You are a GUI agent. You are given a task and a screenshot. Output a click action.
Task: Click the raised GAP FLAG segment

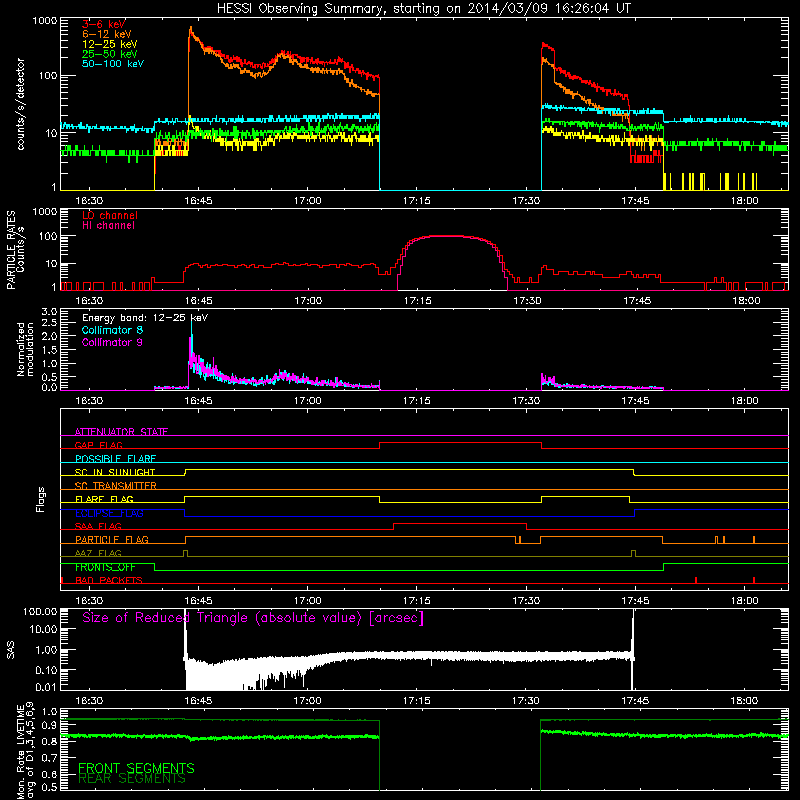coord(460,443)
